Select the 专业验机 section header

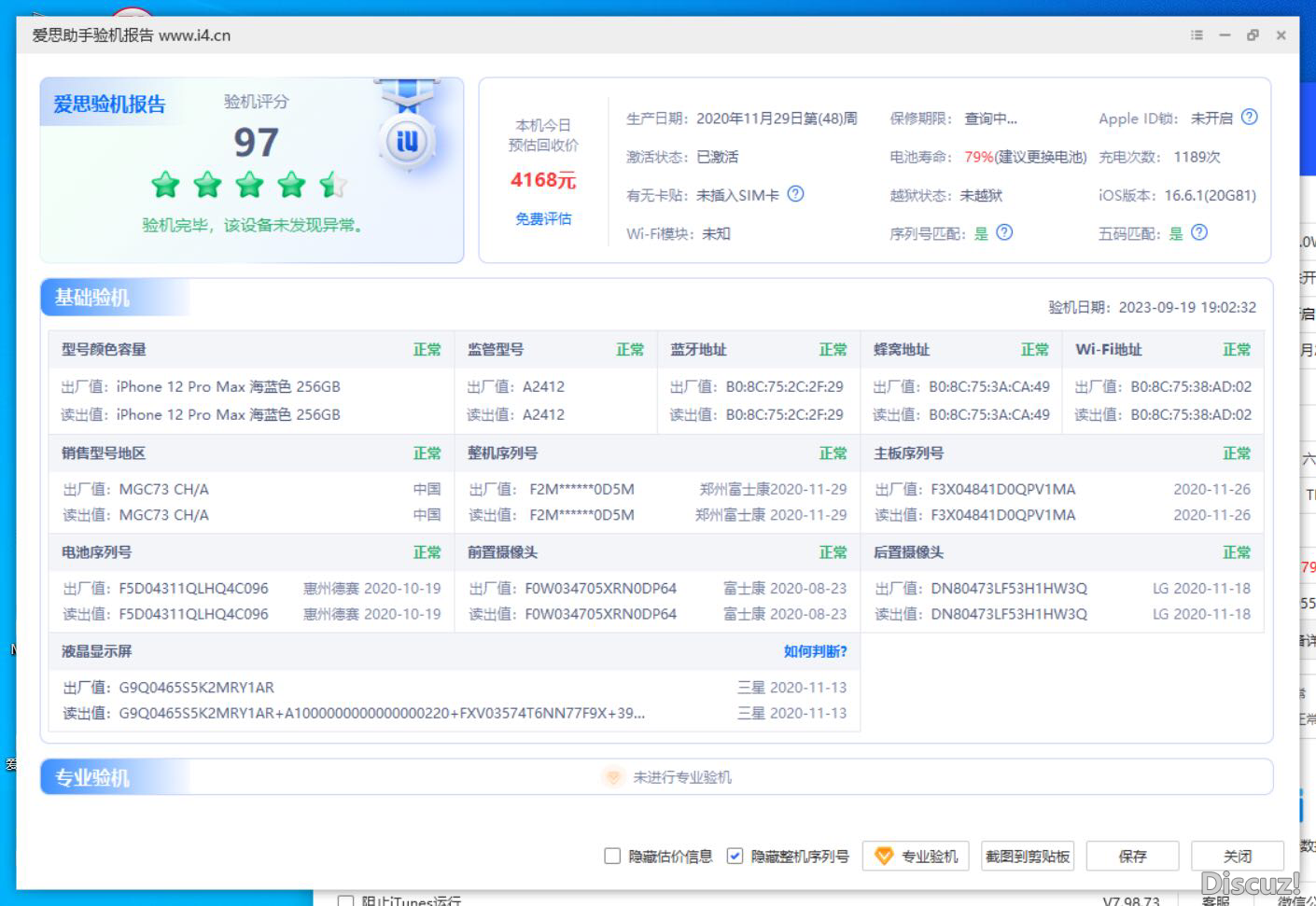[91, 777]
